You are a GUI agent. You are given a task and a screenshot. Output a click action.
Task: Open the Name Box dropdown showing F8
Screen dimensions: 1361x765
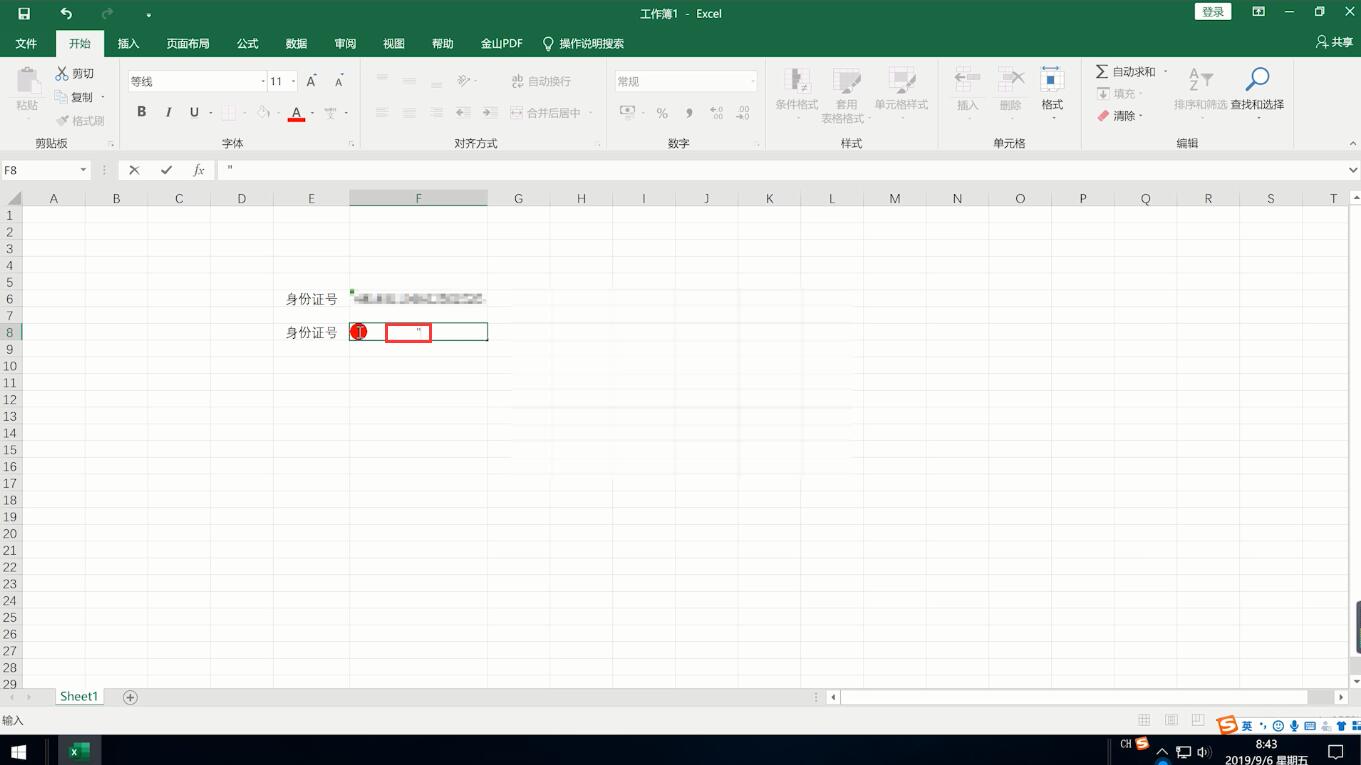click(83, 171)
